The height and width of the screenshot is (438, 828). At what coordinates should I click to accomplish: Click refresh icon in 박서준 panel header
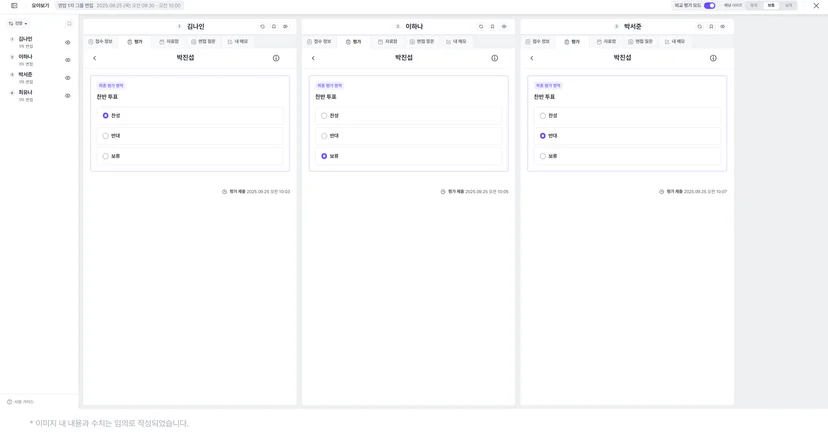click(700, 26)
